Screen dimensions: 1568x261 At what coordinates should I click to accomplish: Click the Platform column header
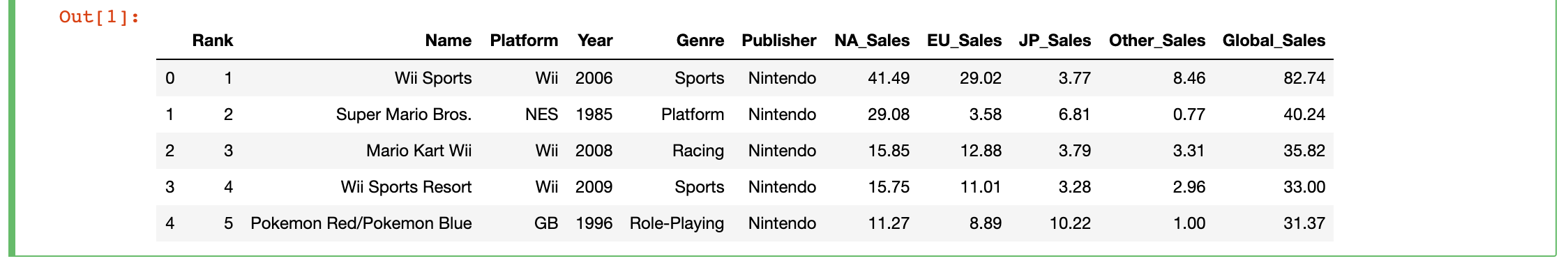(x=524, y=40)
